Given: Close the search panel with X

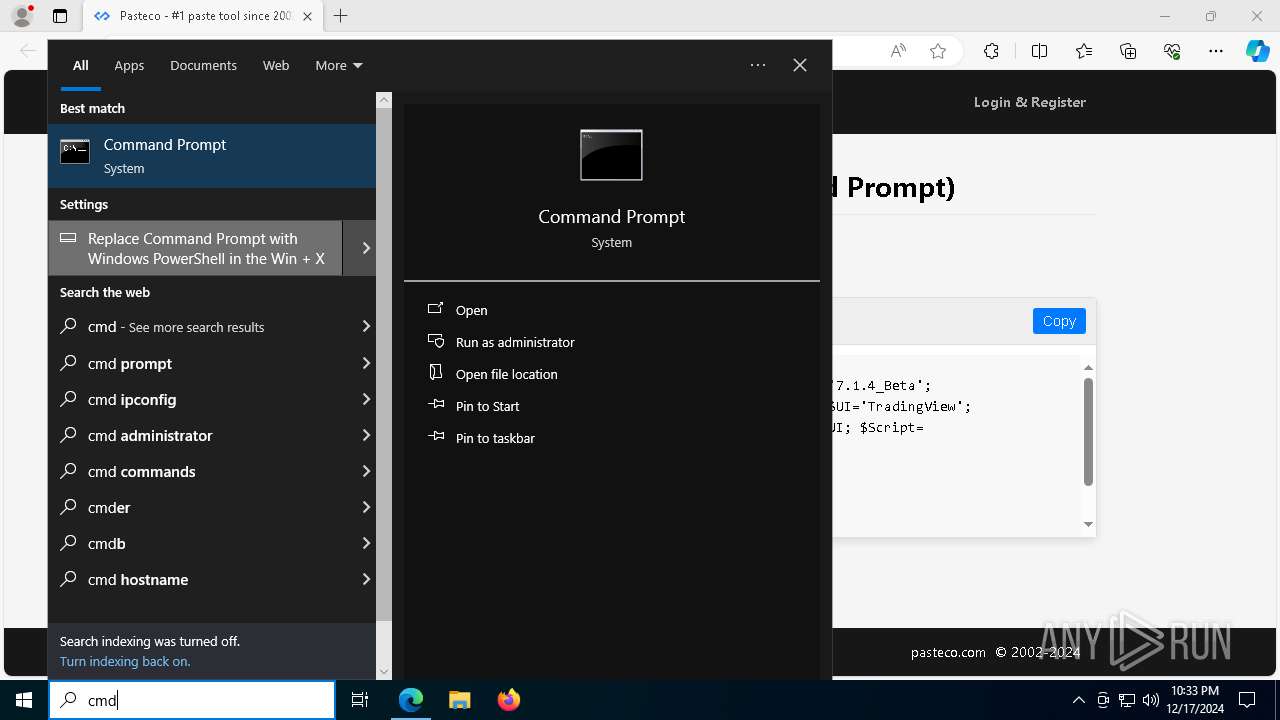Looking at the screenshot, I should click(x=800, y=65).
